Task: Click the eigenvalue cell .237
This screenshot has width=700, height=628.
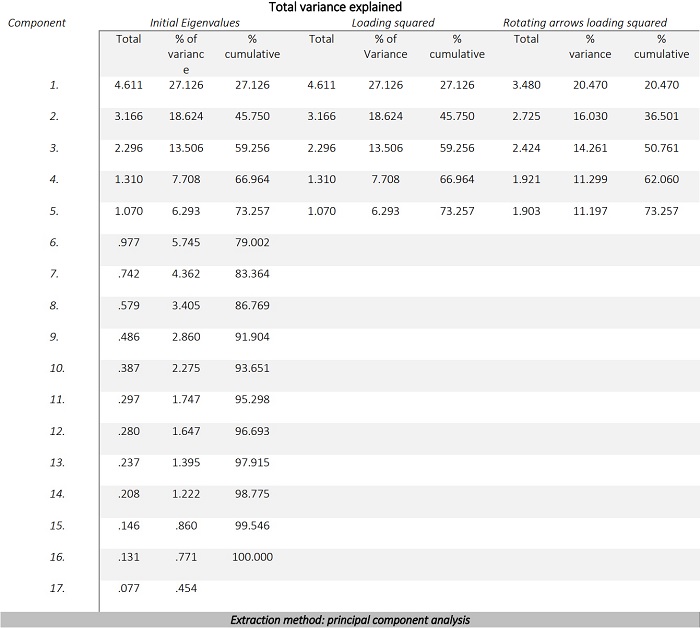Action: tap(128, 463)
